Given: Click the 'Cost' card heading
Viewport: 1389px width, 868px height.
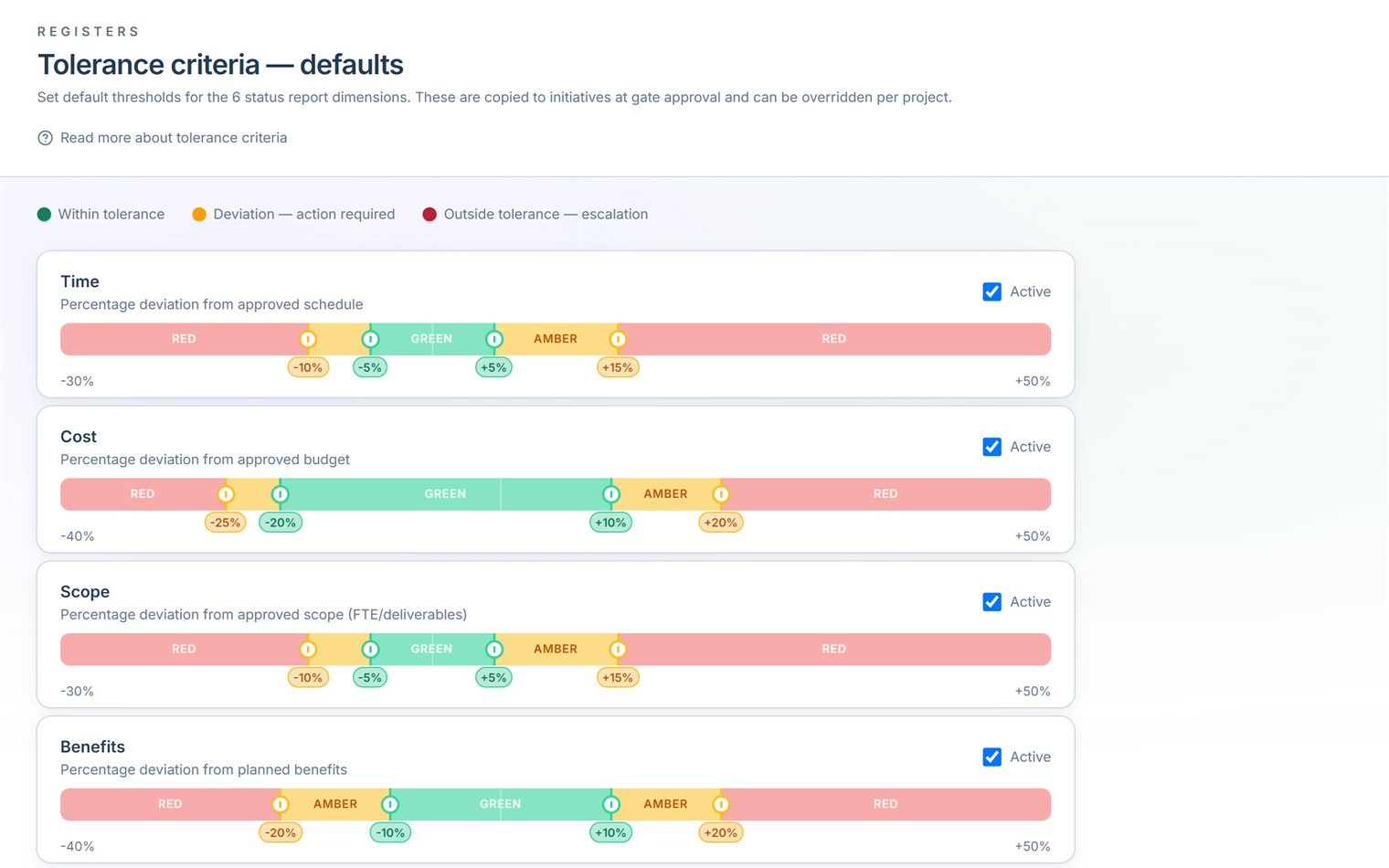Looking at the screenshot, I should tap(79, 437).
